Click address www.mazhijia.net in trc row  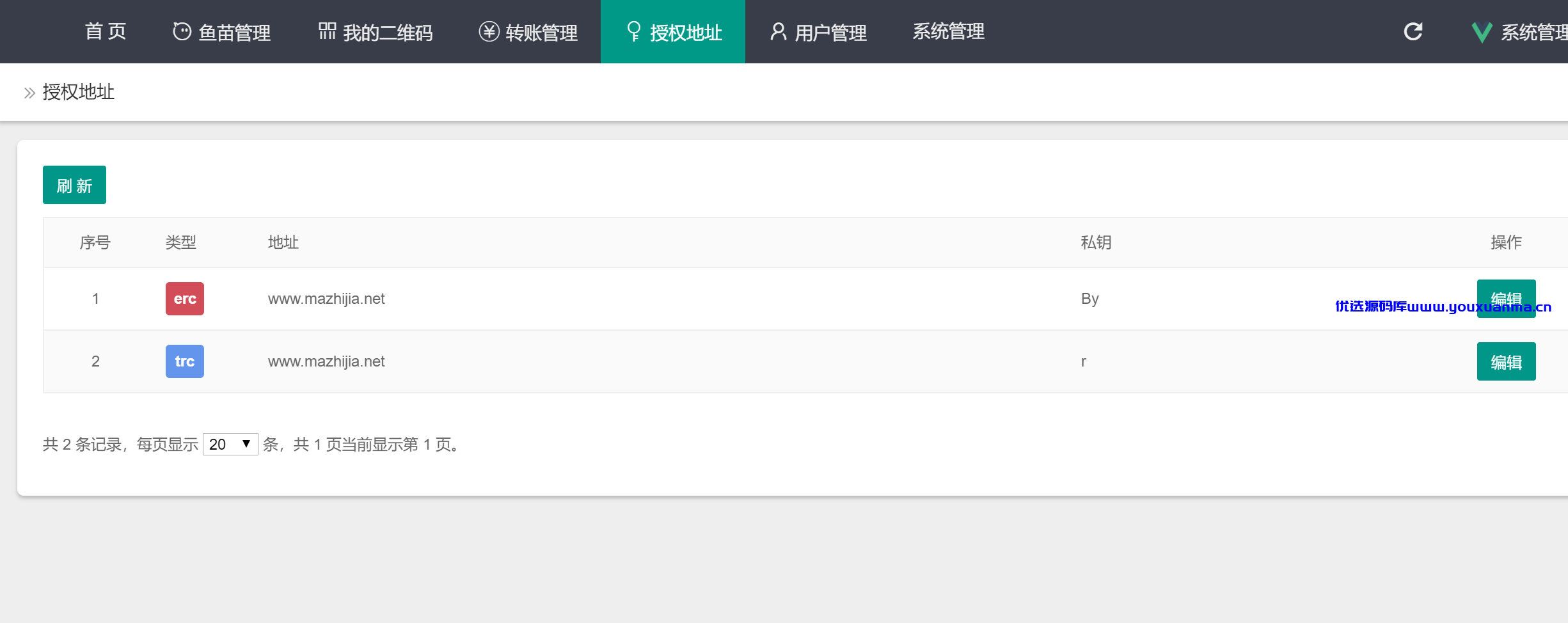(326, 361)
